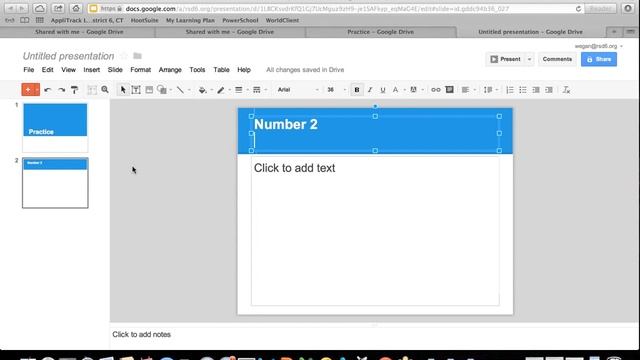Click the red new slide plus button
The height and width of the screenshot is (360, 640).
tap(27, 90)
